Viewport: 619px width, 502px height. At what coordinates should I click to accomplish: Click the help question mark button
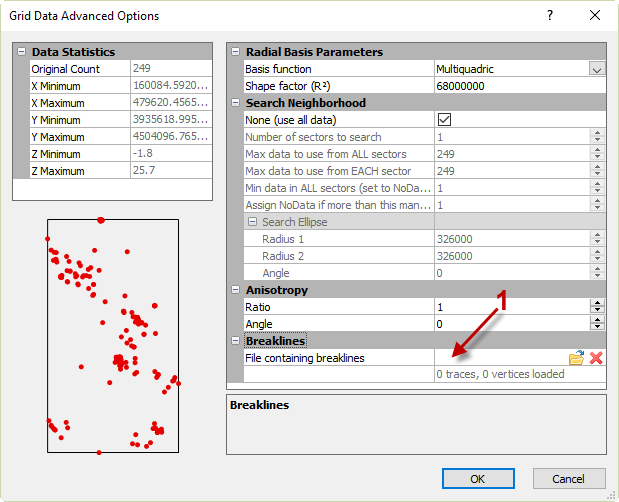click(550, 15)
